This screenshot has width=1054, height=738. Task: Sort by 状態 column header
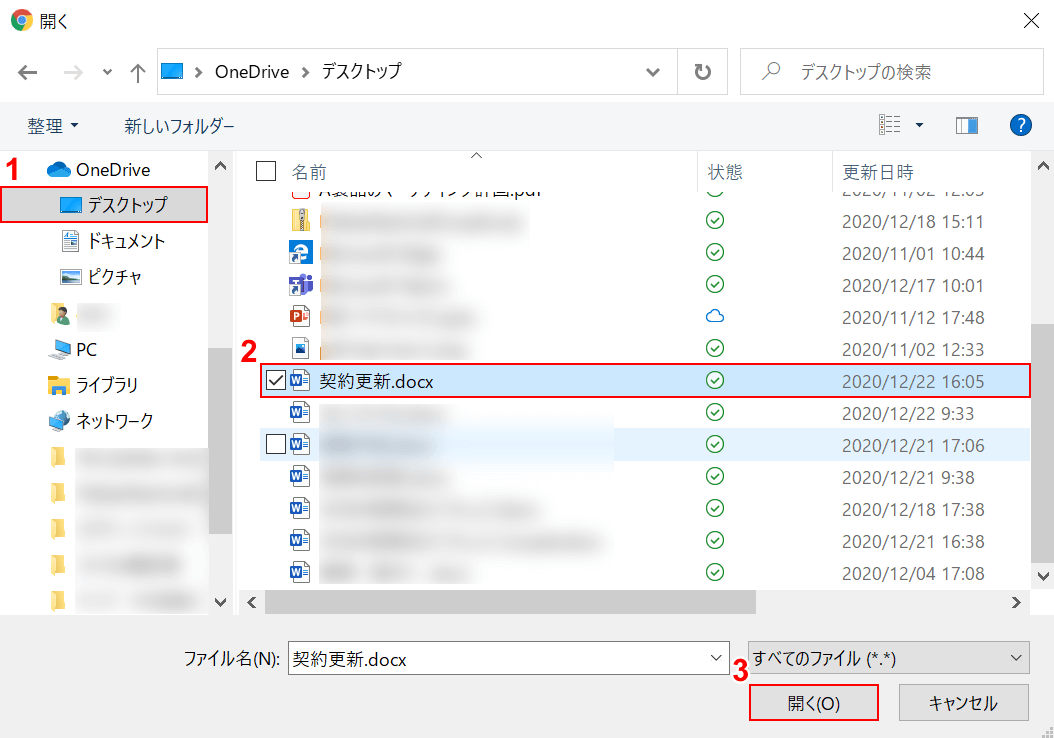pos(725,172)
